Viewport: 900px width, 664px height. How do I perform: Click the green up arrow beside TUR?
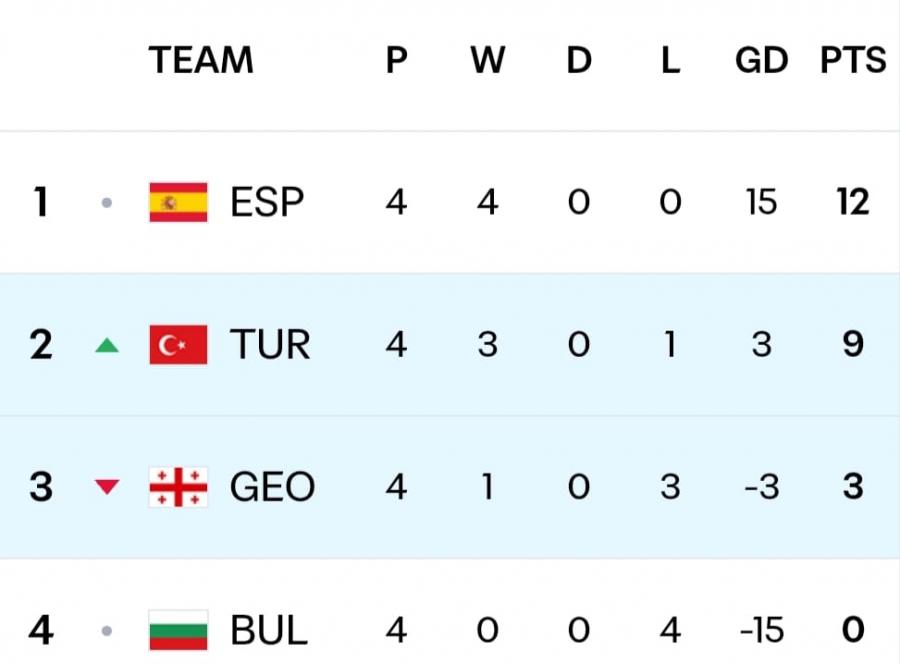(107, 346)
